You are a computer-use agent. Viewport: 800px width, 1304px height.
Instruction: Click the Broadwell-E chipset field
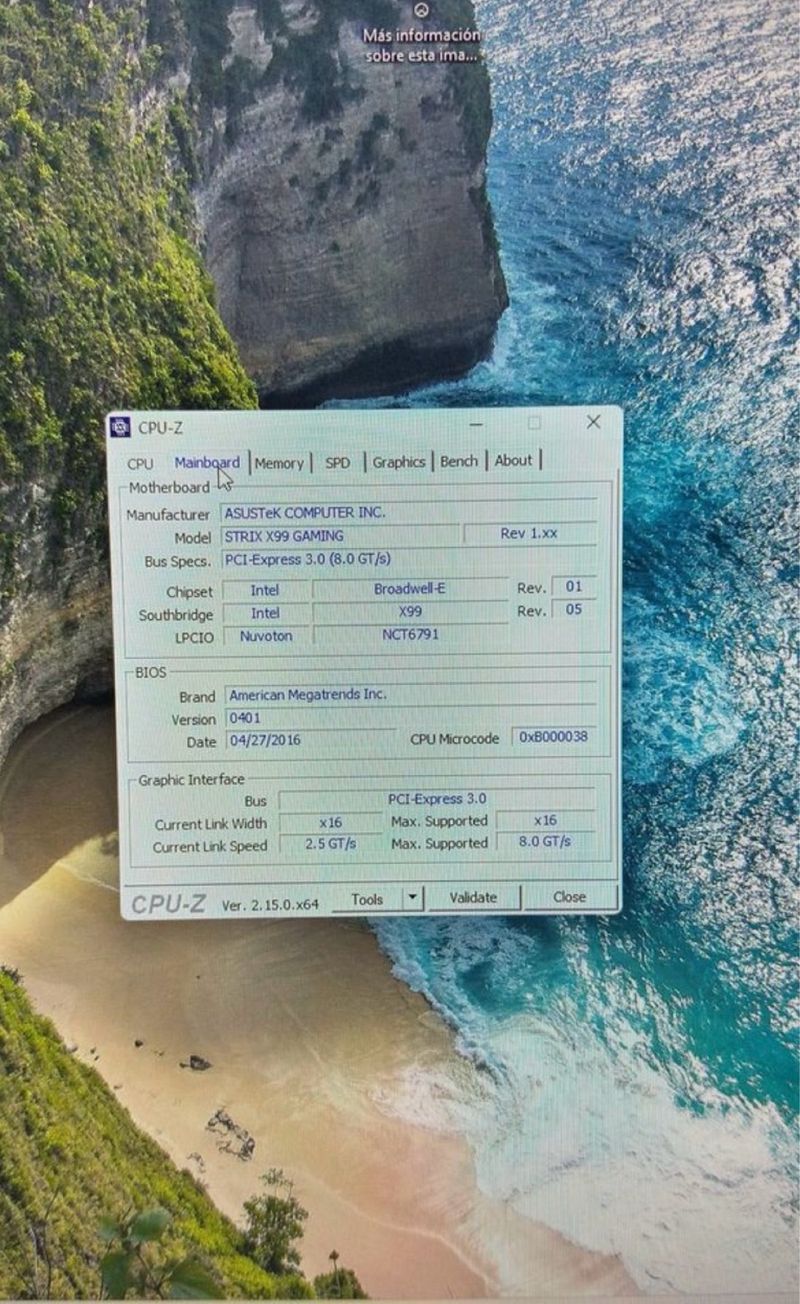click(410, 589)
